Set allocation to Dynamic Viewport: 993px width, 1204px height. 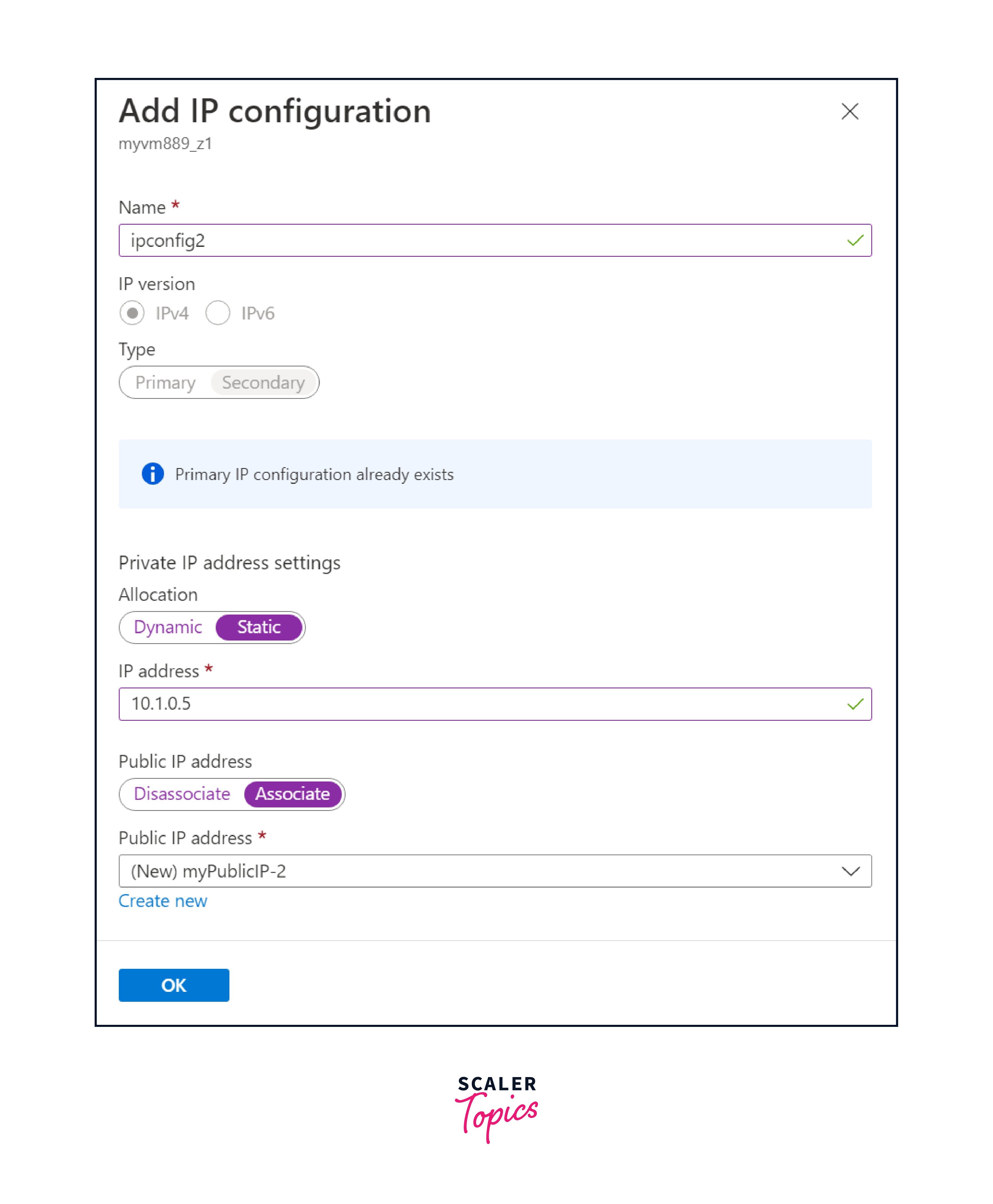pyautogui.click(x=168, y=627)
